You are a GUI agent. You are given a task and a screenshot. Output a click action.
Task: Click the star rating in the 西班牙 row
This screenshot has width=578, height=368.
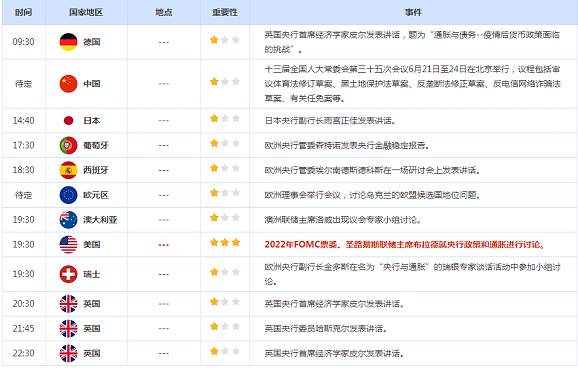pyautogui.click(x=225, y=168)
